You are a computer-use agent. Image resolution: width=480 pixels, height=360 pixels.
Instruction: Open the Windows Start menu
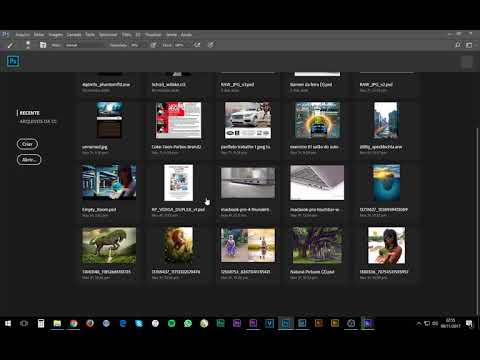[8, 323]
